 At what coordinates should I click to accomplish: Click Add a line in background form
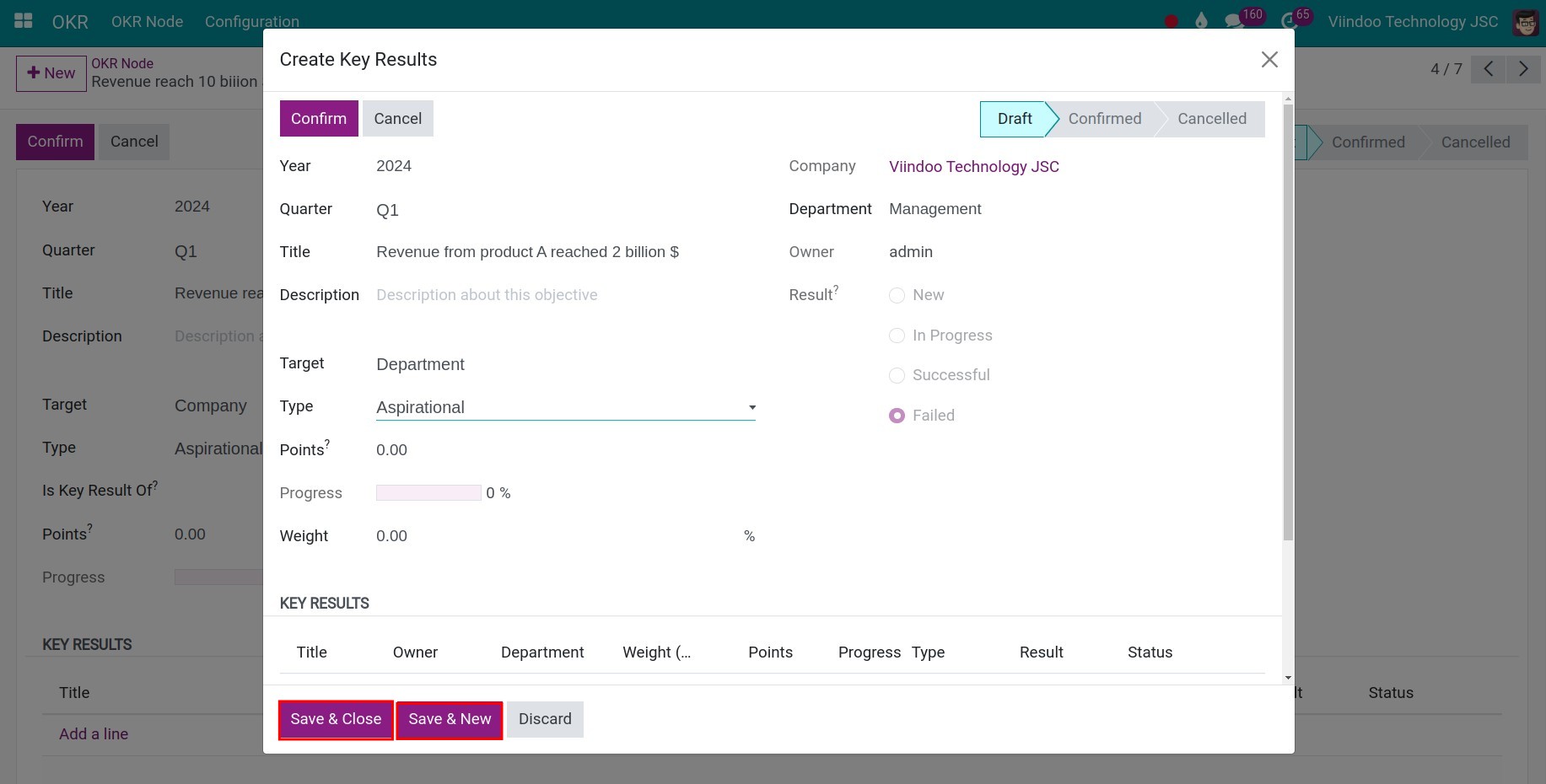click(94, 734)
